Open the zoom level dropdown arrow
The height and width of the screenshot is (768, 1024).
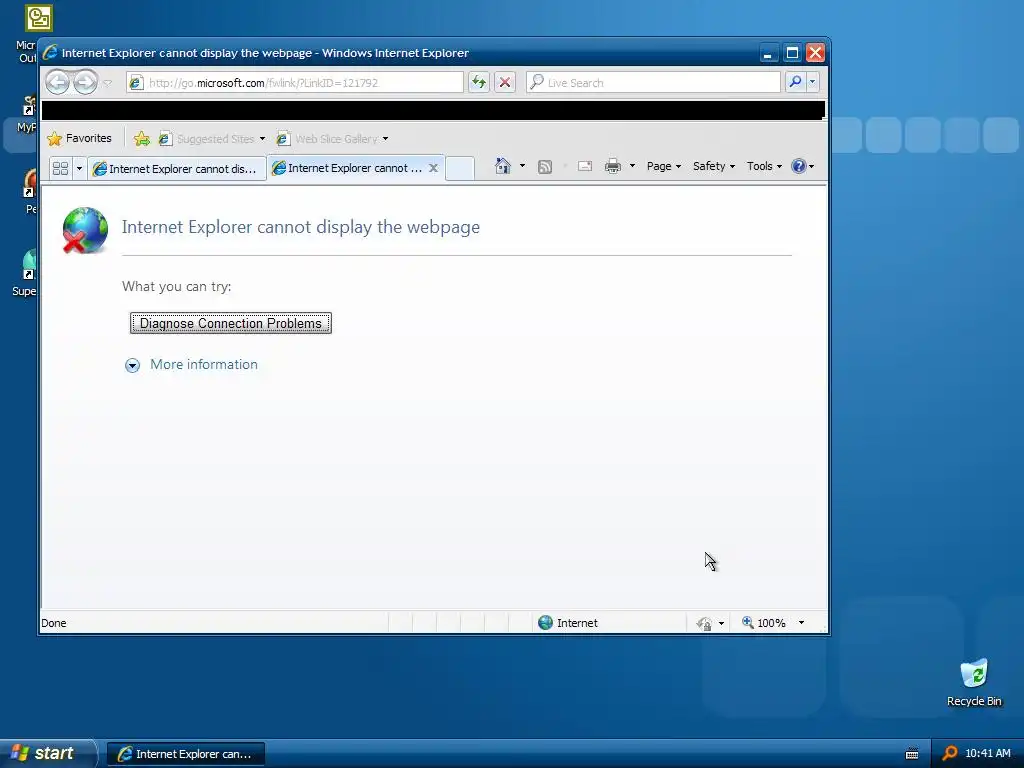pyautogui.click(x=801, y=623)
